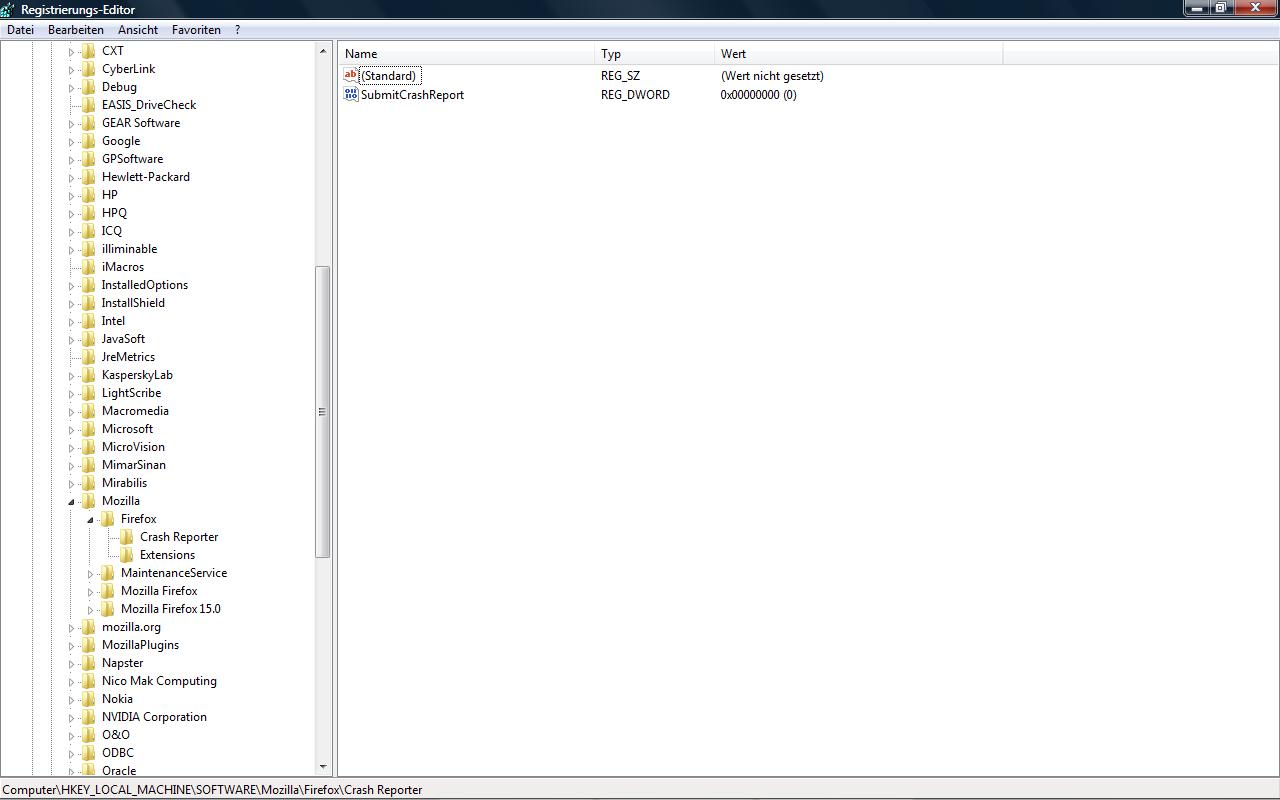Screen dimensions: 1280x800
Task: Expand the Mozilla Firefox 15.0 key
Action: click(90, 610)
